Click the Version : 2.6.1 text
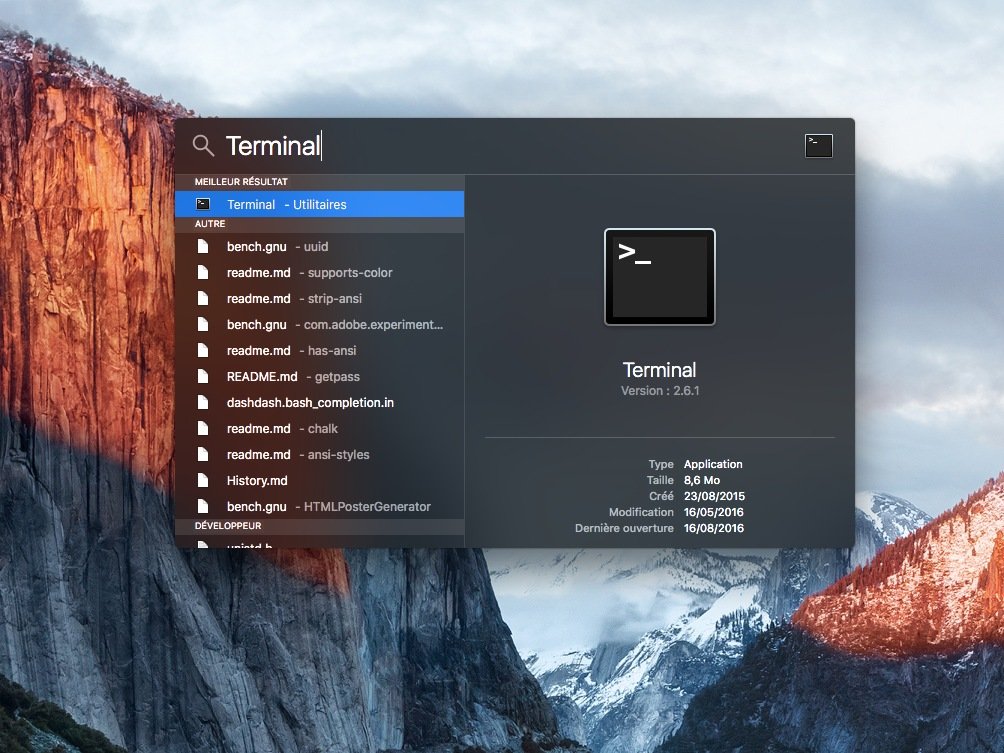 click(660, 391)
